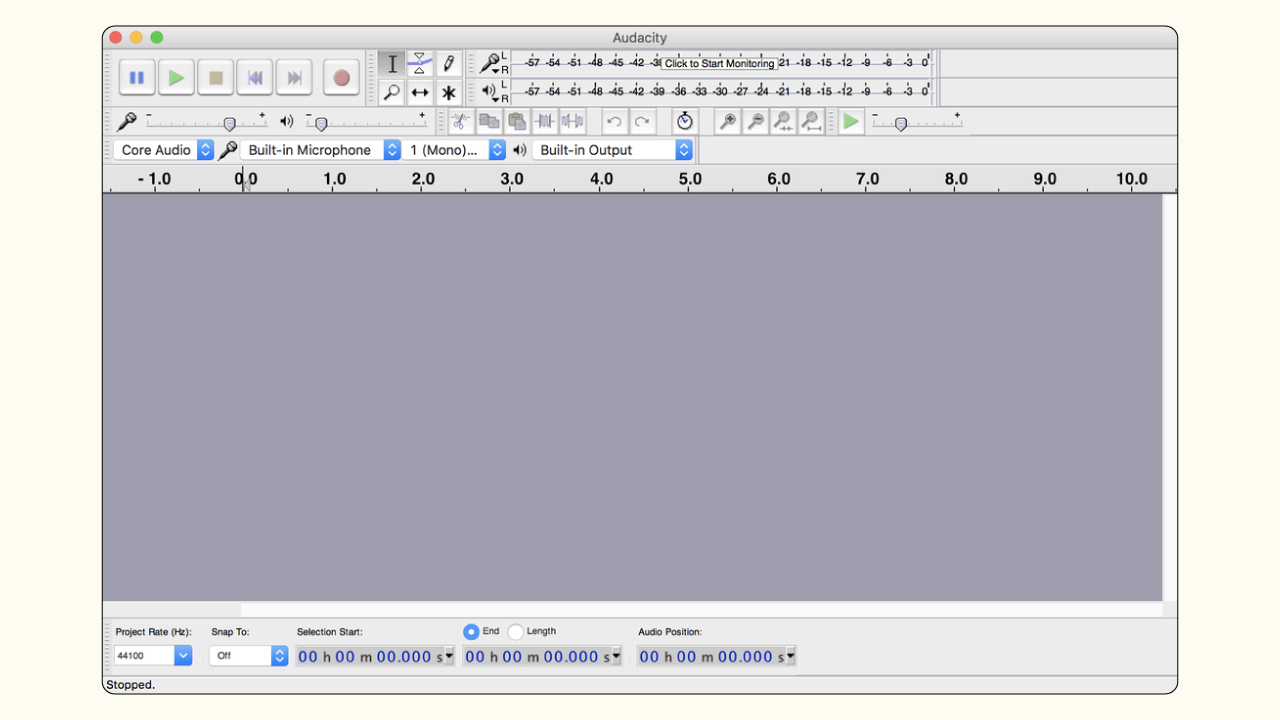Image resolution: width=1280 pixels, height=720 pixels.
Task: Open the playback meter speaker menu
Action: point(490,92)
